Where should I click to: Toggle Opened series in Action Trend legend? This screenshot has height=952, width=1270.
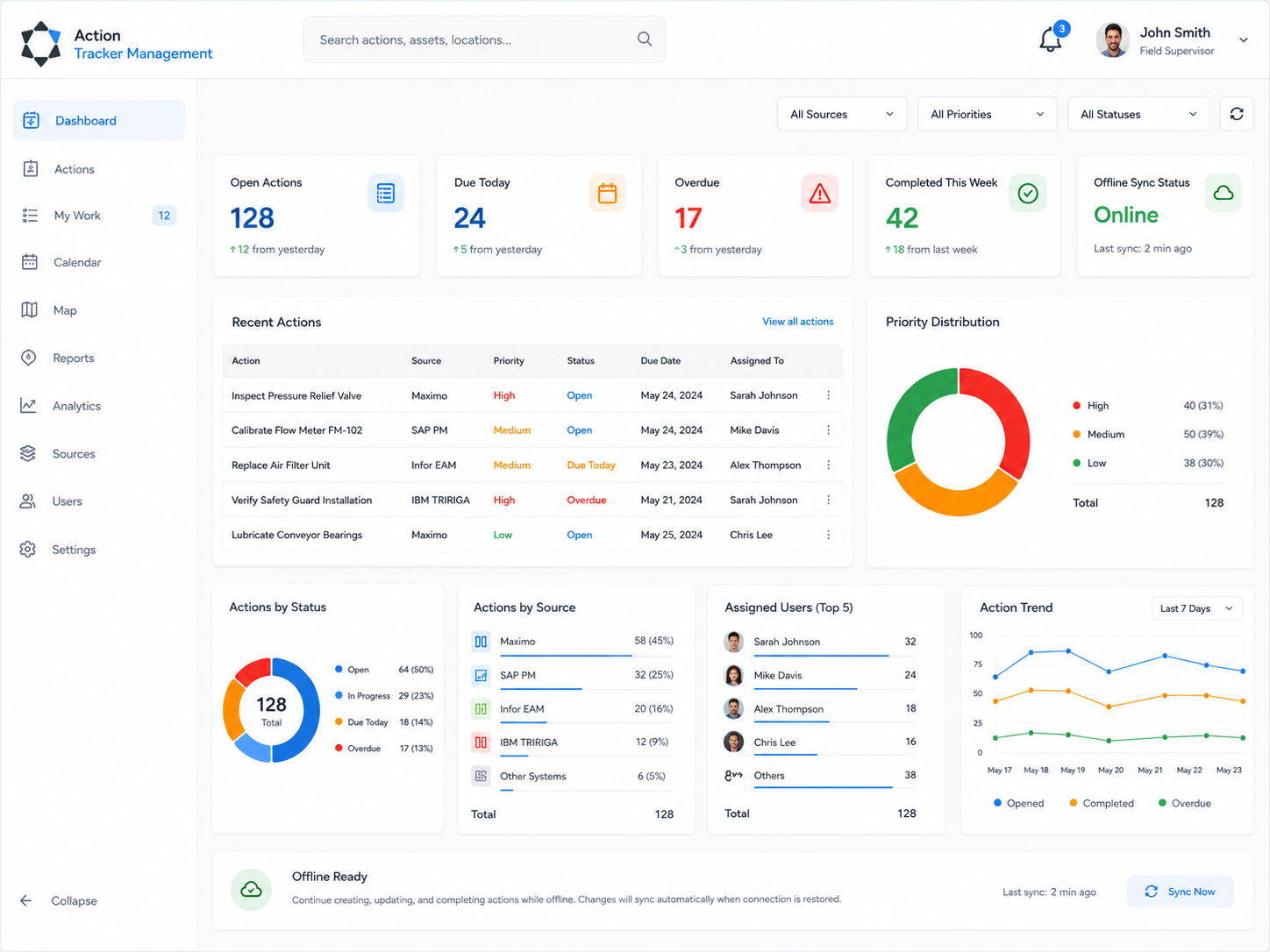coord(1018,803)
